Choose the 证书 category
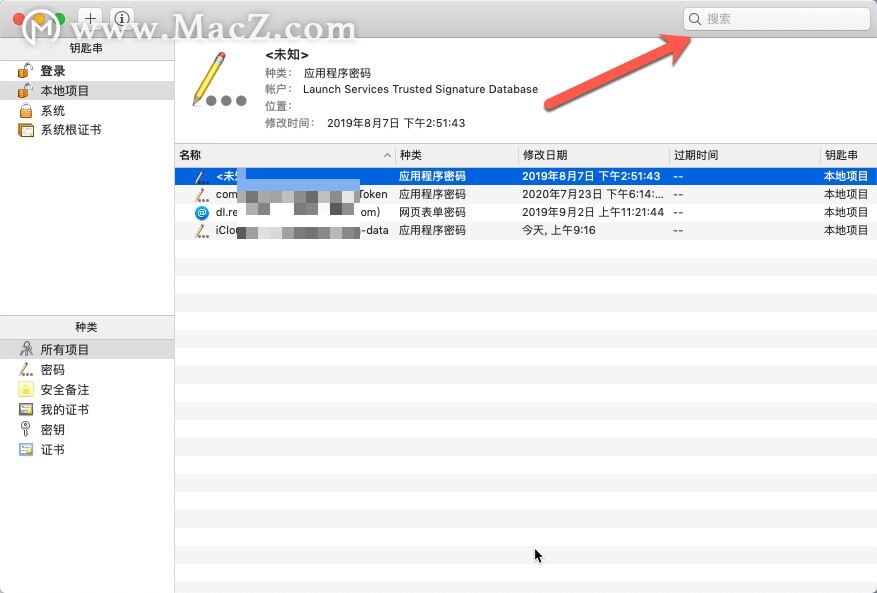Image resolution: width=877 pixels, height=593 pixels. coord(87,450)
